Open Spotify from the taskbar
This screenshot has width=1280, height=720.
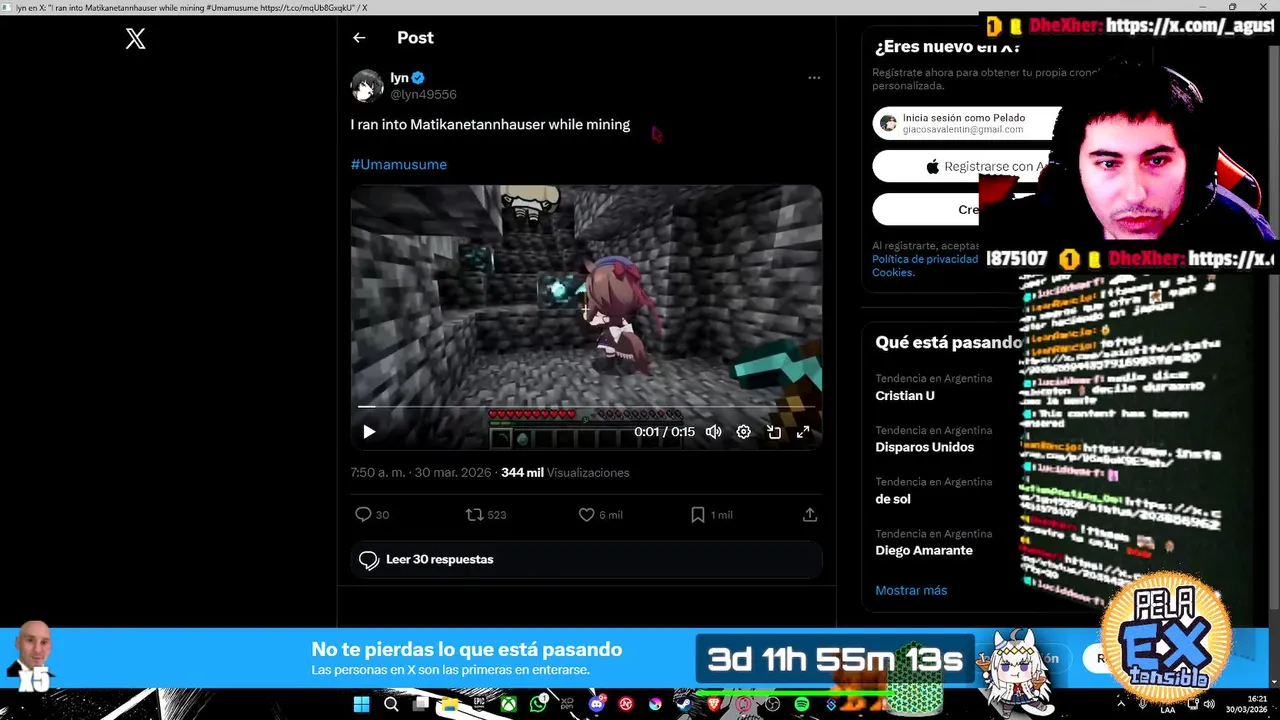[802, 704]
